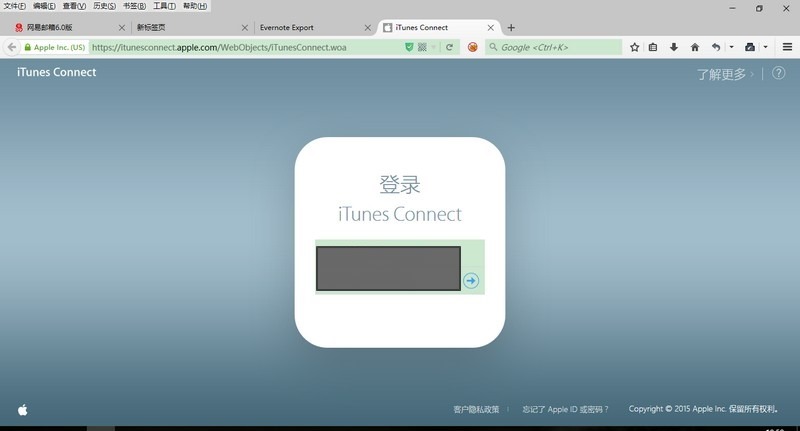Click the Google search box
The height and width of the screenshot is (431, 800).
[x=554, y=47]
